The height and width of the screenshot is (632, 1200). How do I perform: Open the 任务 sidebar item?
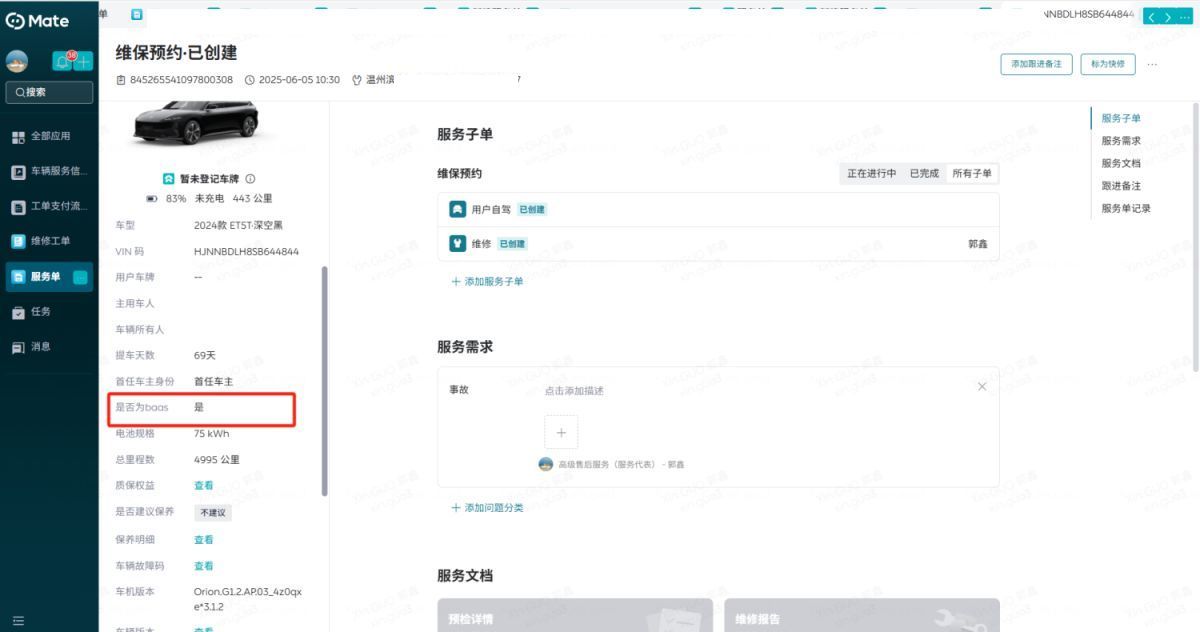pos(40,312)
